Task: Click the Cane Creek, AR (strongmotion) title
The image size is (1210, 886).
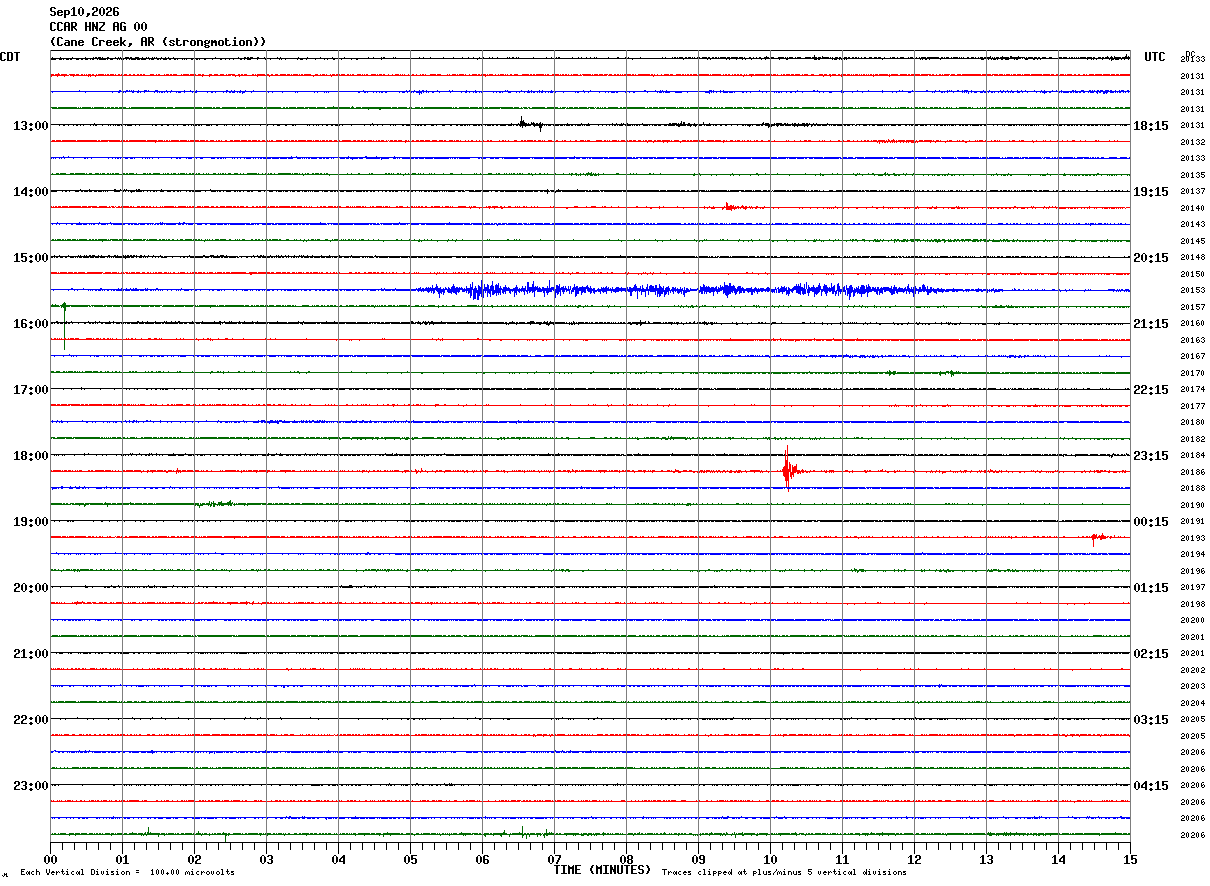Action: coord(158,42)
